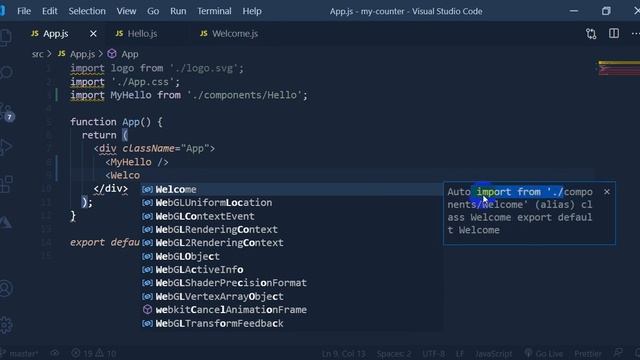Select the WebGLContextEvent suggestion
Viewport: 640px width, 360px height.
pyautogui.click(x=292, y=216)
